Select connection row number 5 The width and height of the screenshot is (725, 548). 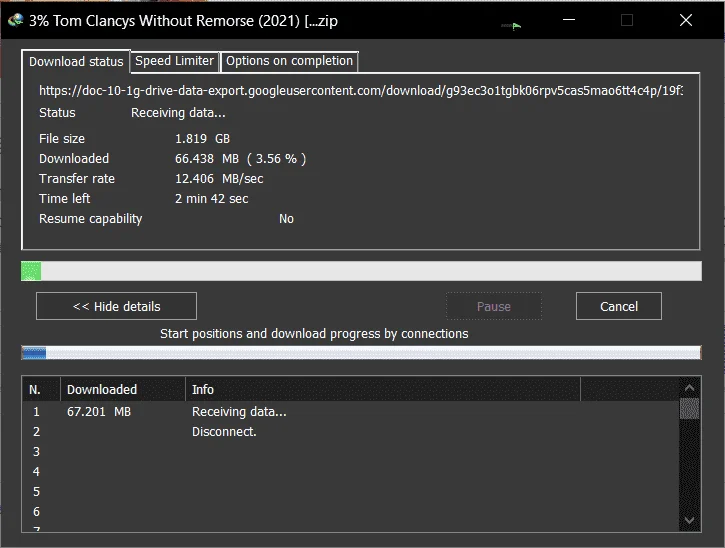point(350,492)
